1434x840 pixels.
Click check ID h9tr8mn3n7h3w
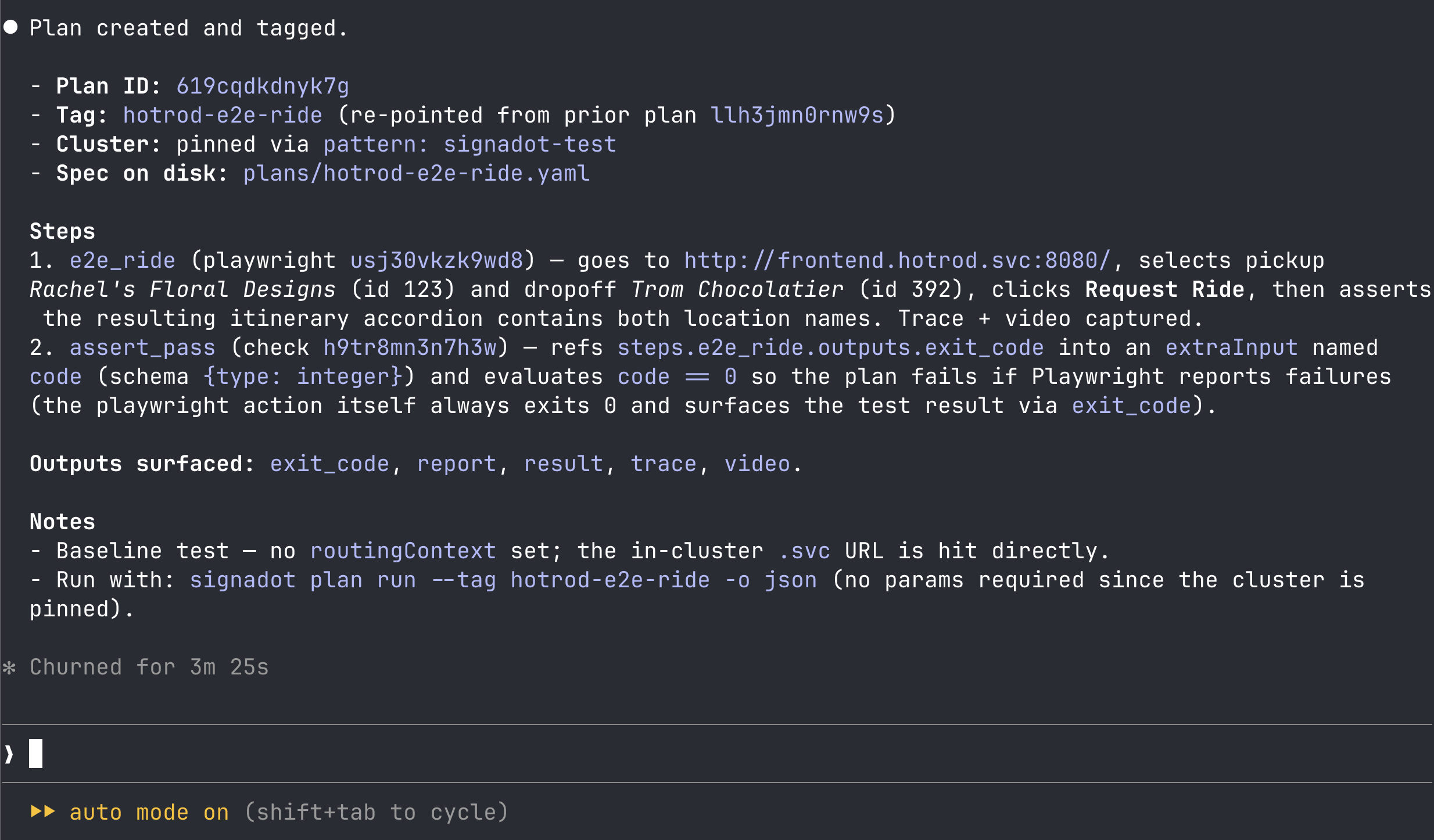tap(410, 347)
